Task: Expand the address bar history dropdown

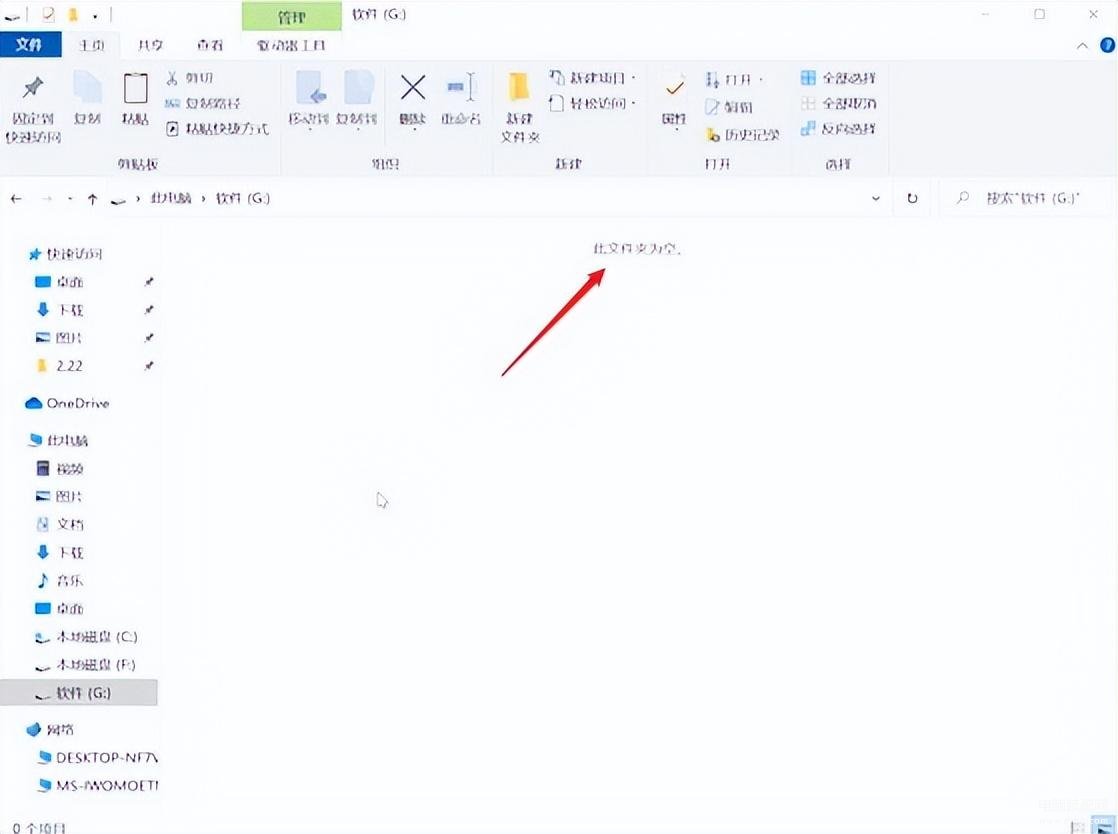Action: 876,199
